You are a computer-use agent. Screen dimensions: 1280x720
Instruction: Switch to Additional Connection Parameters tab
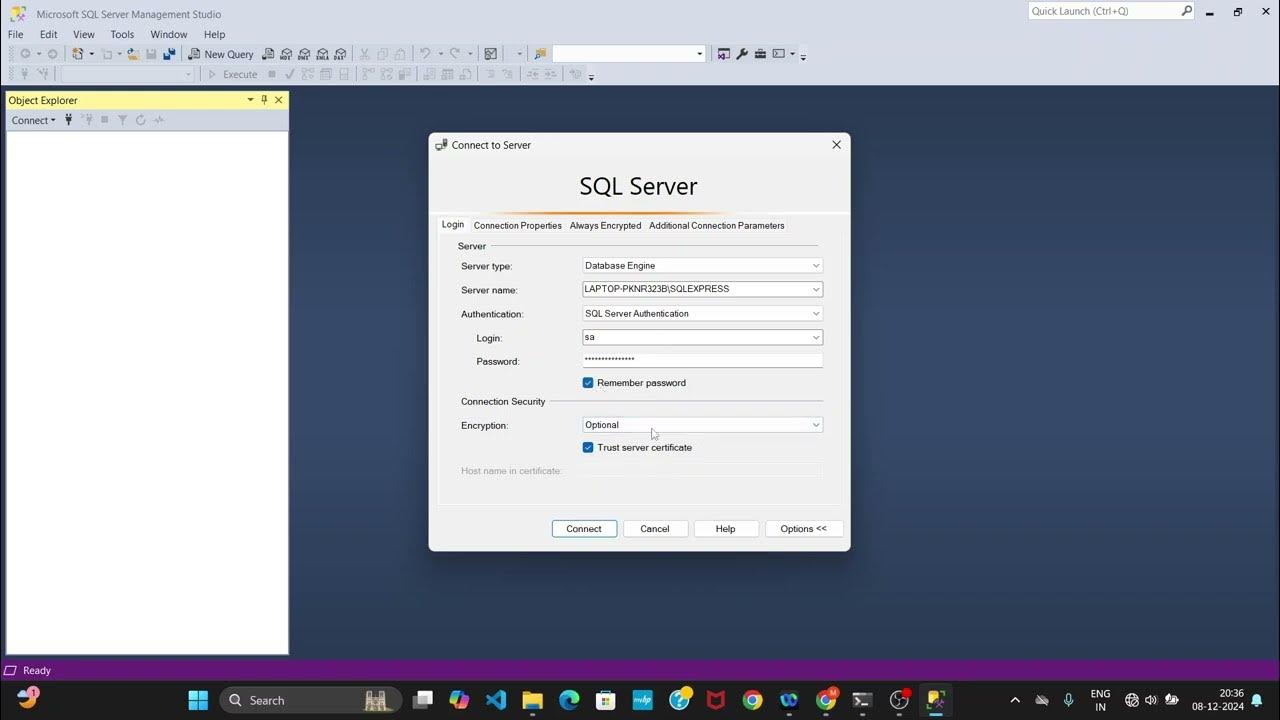pos(717,225)
